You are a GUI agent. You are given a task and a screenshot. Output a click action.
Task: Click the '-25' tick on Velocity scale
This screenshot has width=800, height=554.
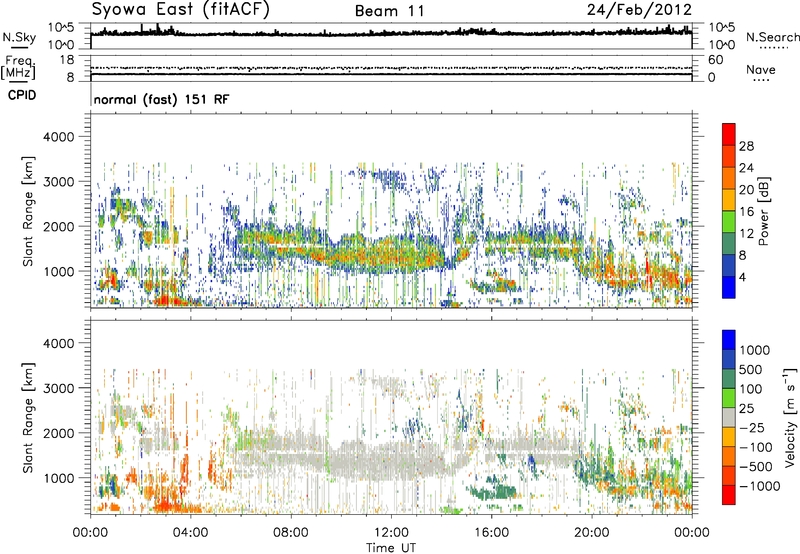755,427
